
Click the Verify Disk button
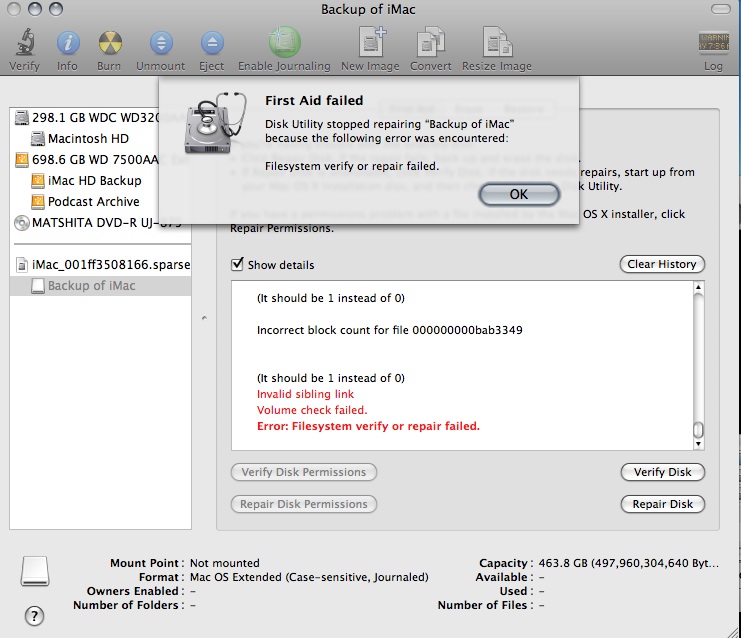pyautogui.click(x=662, y=472)
